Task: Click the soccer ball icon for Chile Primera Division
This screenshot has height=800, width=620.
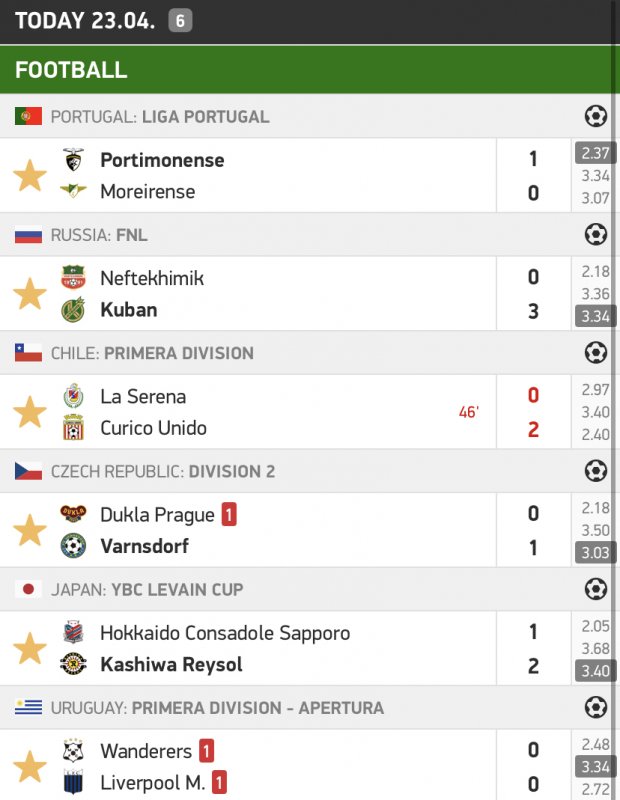Action: [x=596, y=353]
